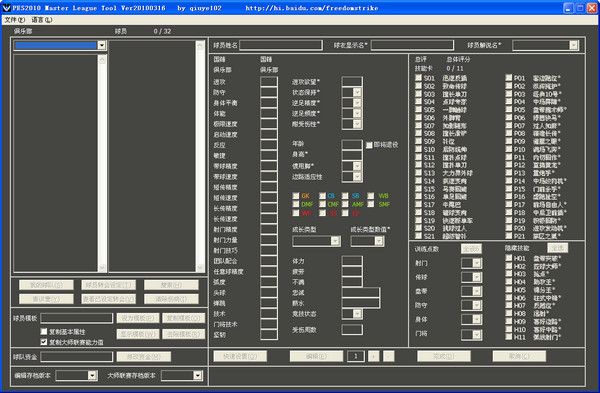
Task: Expand the 惯用脚 combo box
Action: click(357, 166)
